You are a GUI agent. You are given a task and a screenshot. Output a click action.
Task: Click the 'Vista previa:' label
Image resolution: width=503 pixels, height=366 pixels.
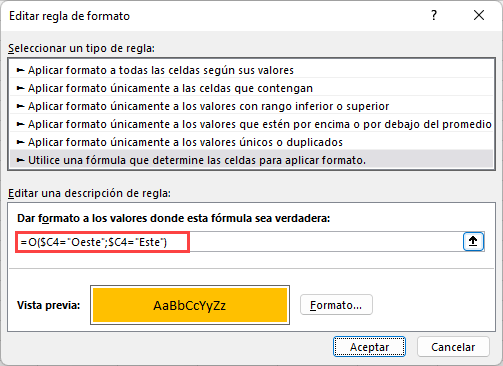click(x=49, y=305)
